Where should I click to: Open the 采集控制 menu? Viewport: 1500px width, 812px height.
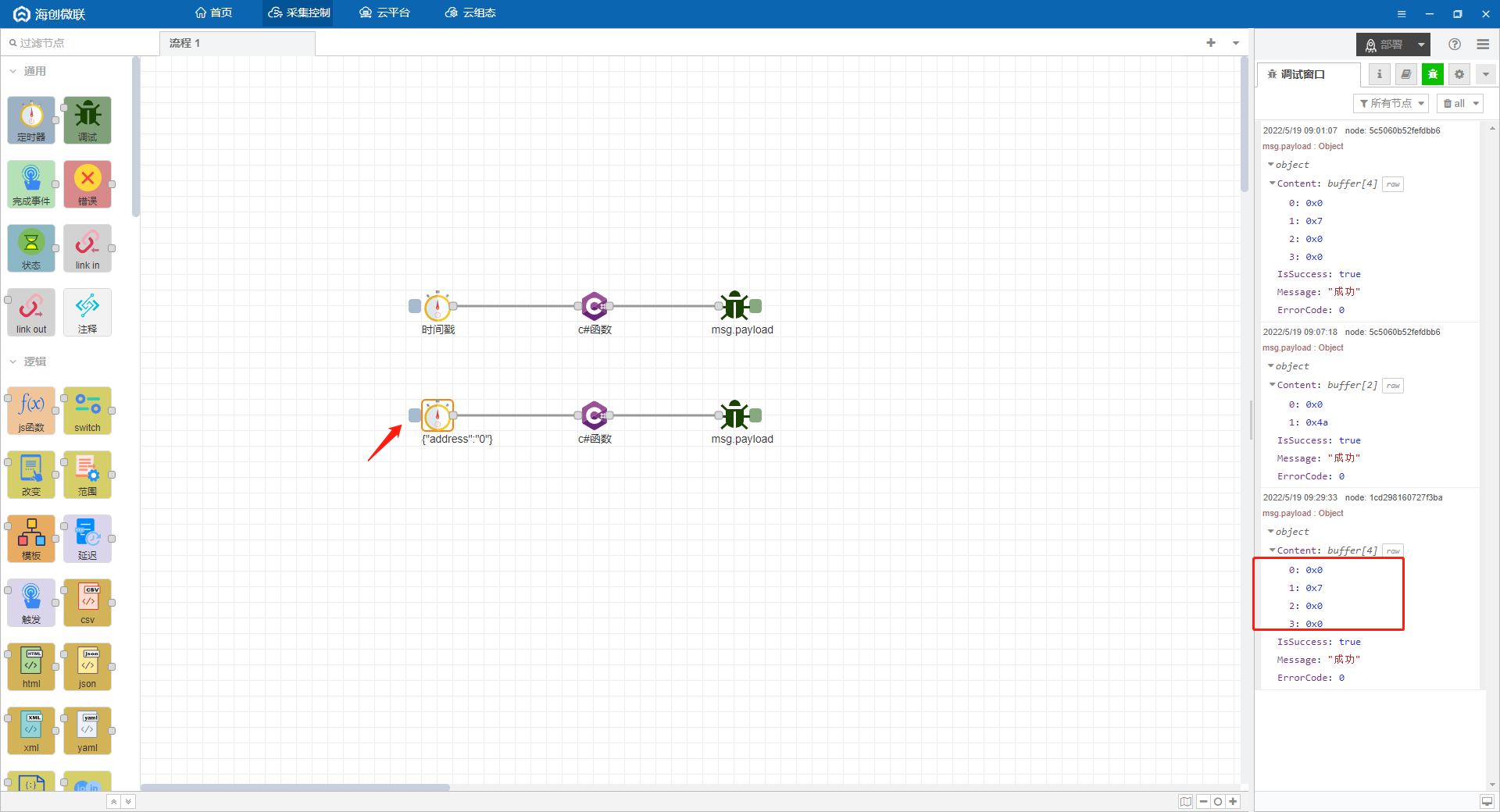[299, 12]
